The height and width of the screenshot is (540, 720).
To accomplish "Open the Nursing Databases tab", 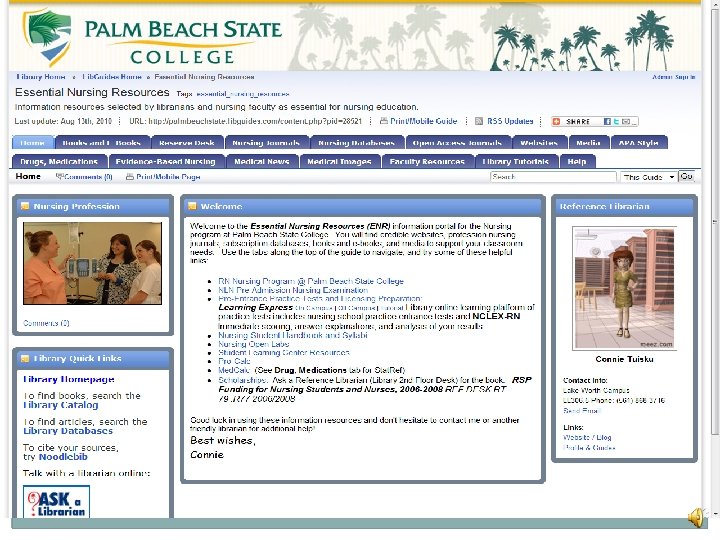I will pyautogui.click(x=357, y=143).
